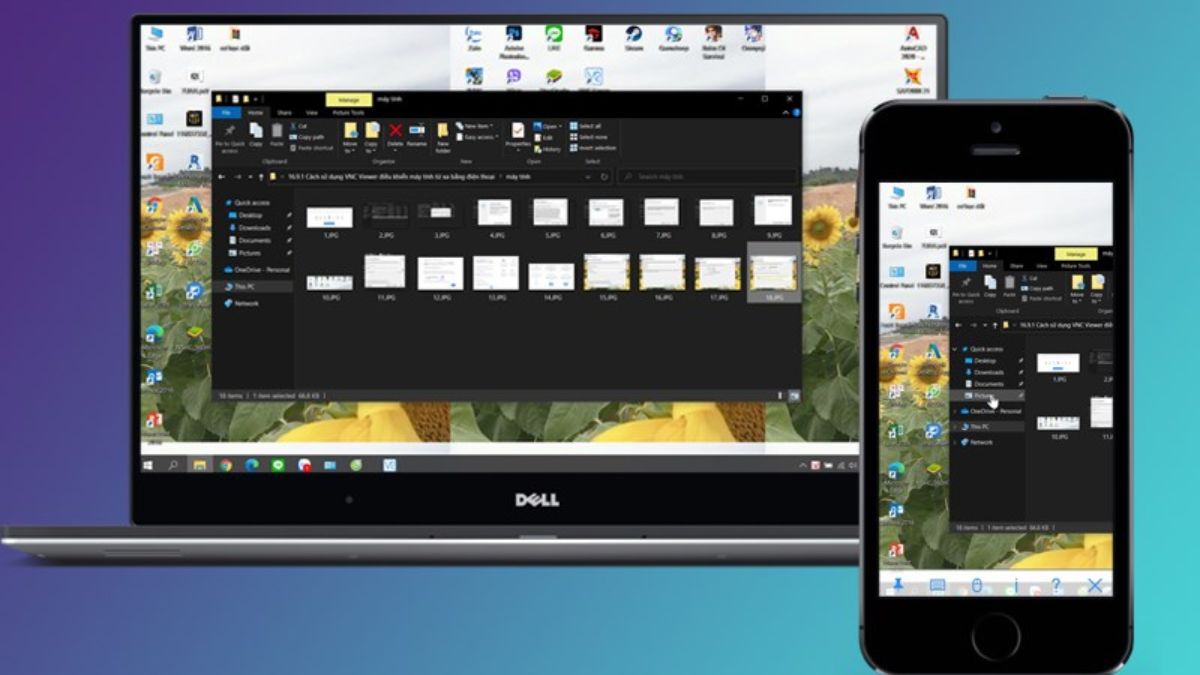Click the laptop Explorer search field
The height and width of the screenshot is (675, 1200).
pyautogui.click(x=707, y=176)
